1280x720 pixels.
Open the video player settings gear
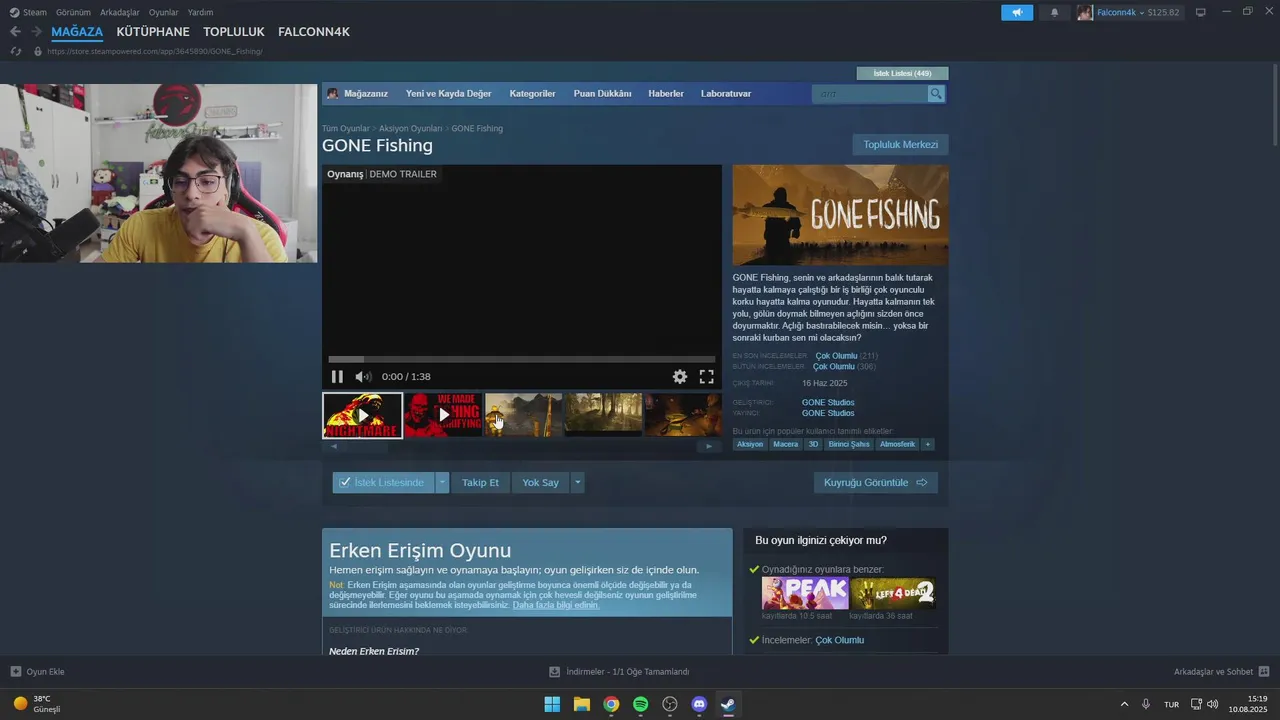pyautogui.click(x=680, y=377)
